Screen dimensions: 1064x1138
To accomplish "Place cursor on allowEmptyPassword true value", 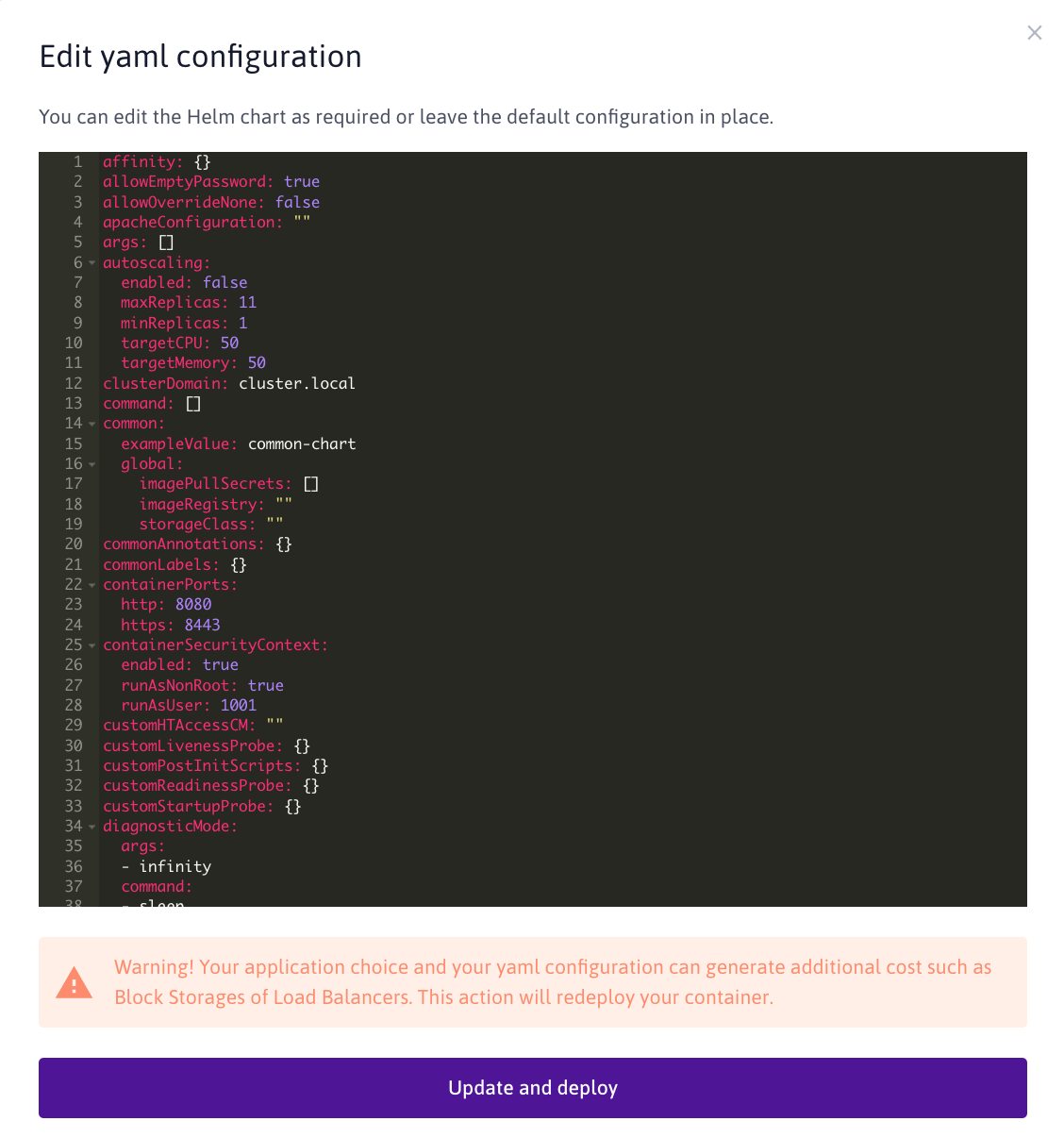I will pyautogui.click(x=302, y=182).
